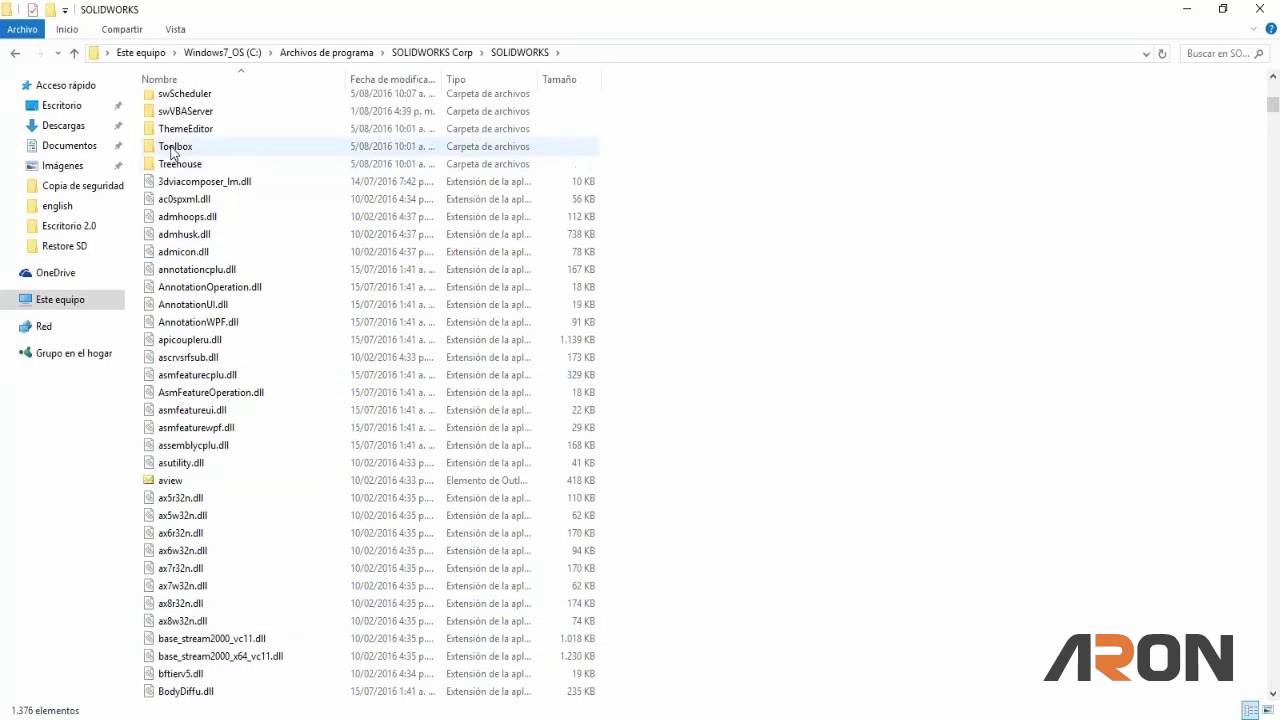Select file AnnotationOperation.dll
This screenshot has height=720, width=1280.
(x=210, y=287)
